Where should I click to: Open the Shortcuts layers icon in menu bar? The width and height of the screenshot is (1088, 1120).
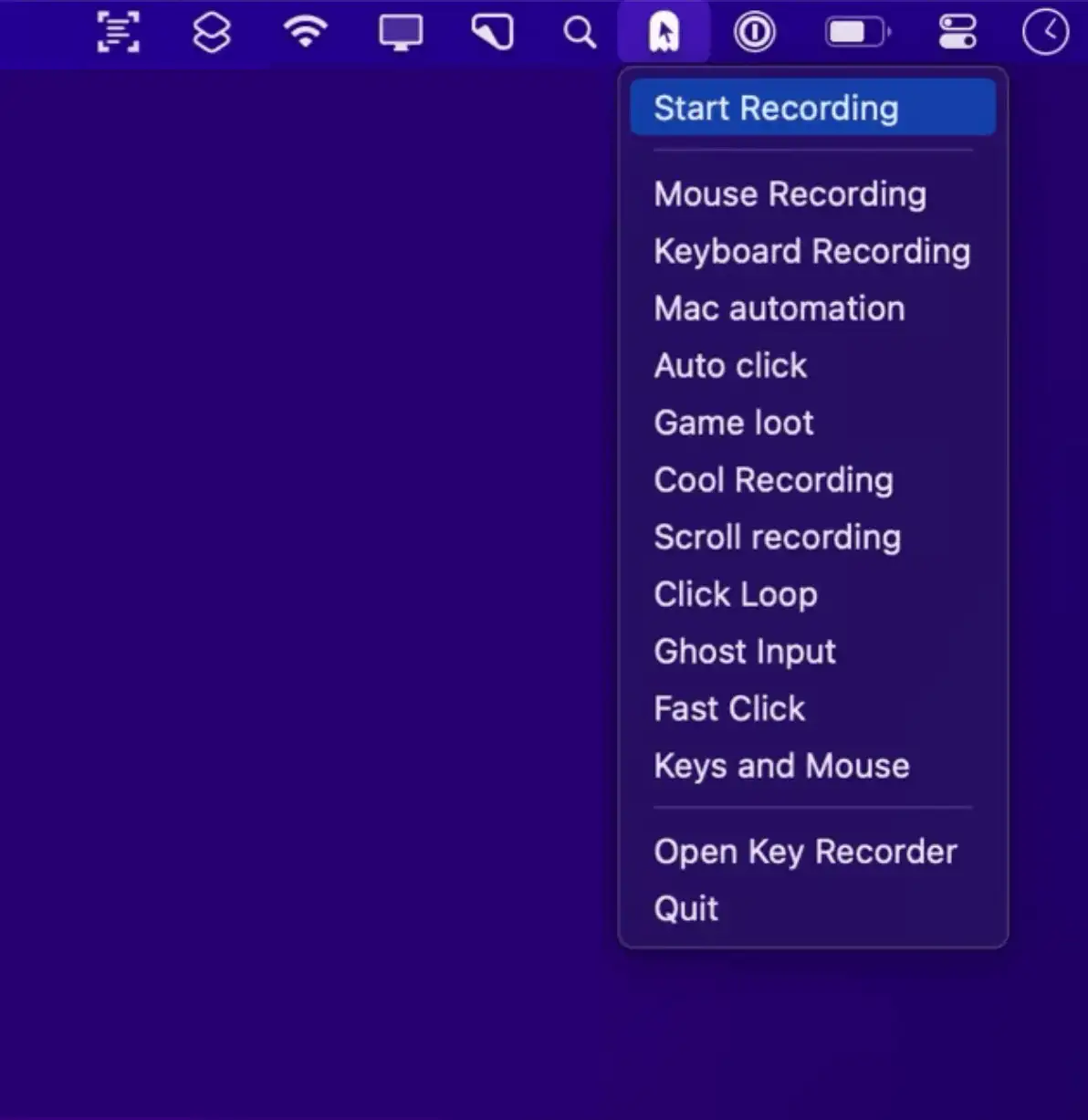point(212,33)
